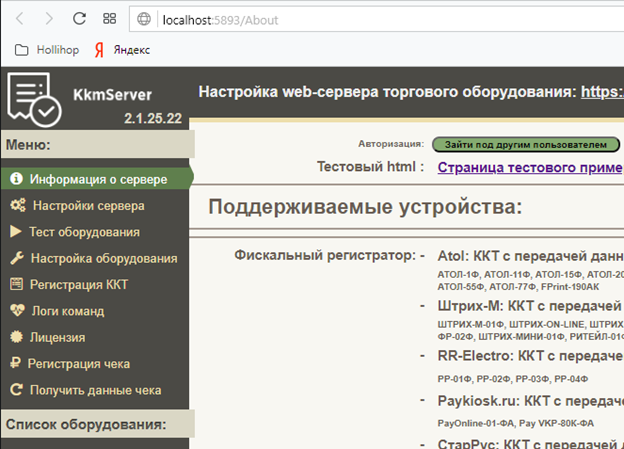Viewport: 624px width, 449px height.
Task: Click the Paykiosk.ru: ККТ entry
Action: click(x=530, y=401)
